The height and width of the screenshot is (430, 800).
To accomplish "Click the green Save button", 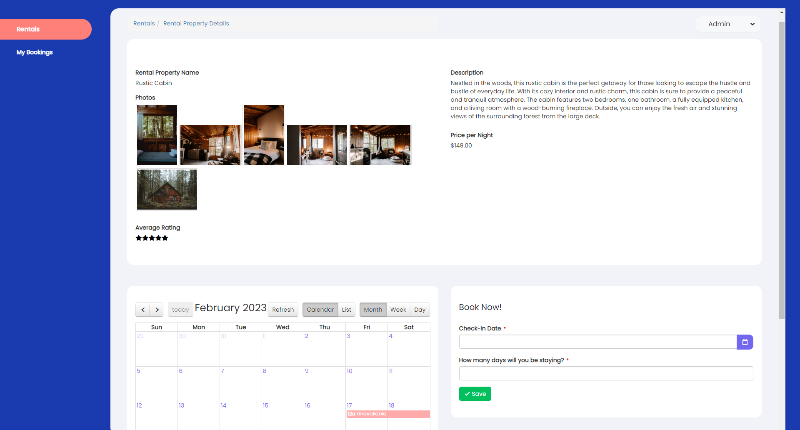I will point(475,394).
